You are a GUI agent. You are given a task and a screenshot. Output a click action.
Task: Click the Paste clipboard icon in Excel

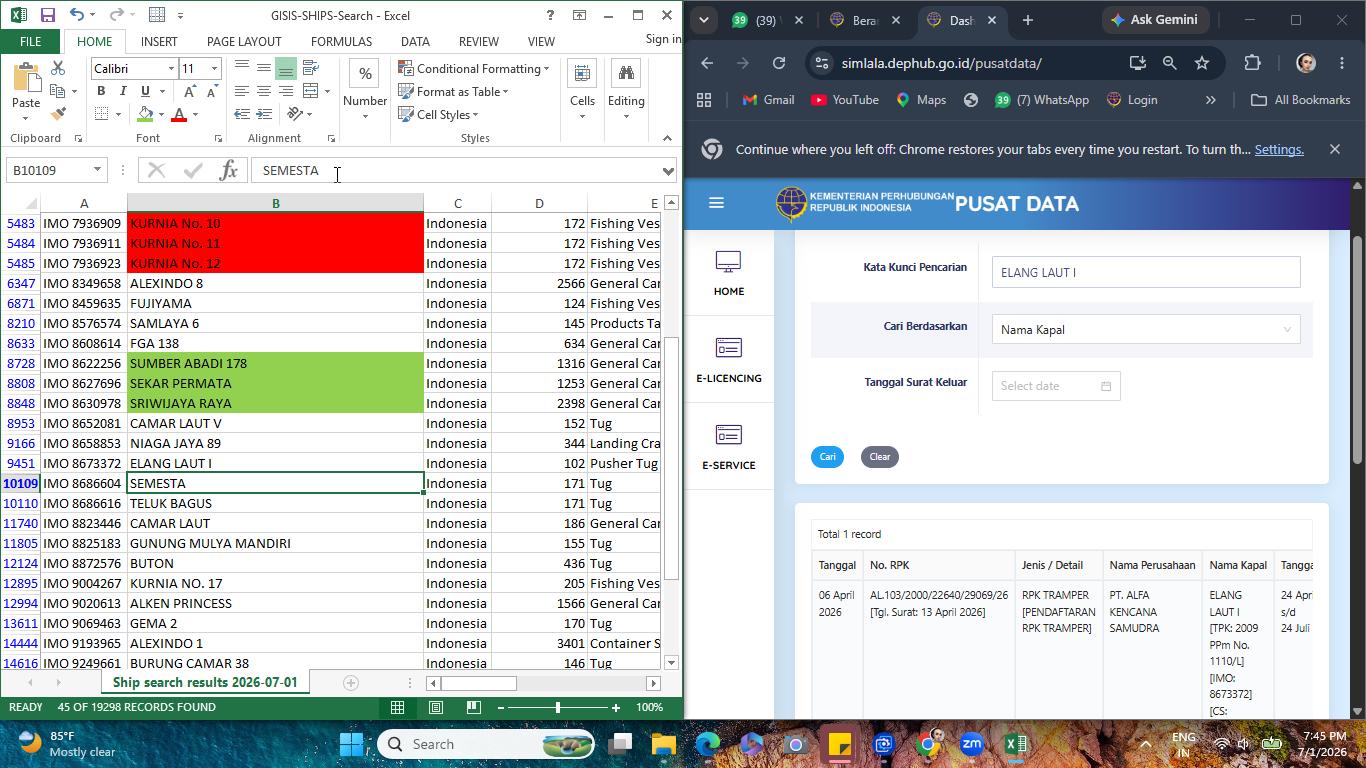click(26, 79)
